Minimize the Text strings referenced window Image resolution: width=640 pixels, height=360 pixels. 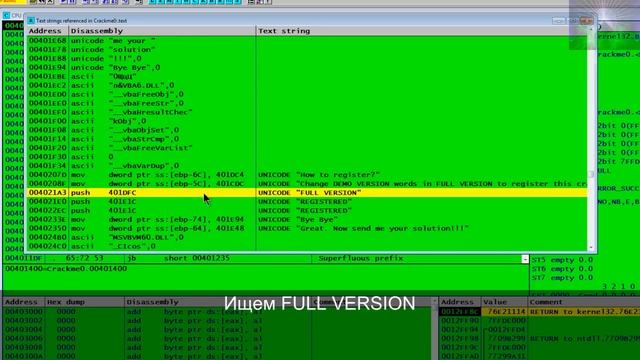pos(558,20)
